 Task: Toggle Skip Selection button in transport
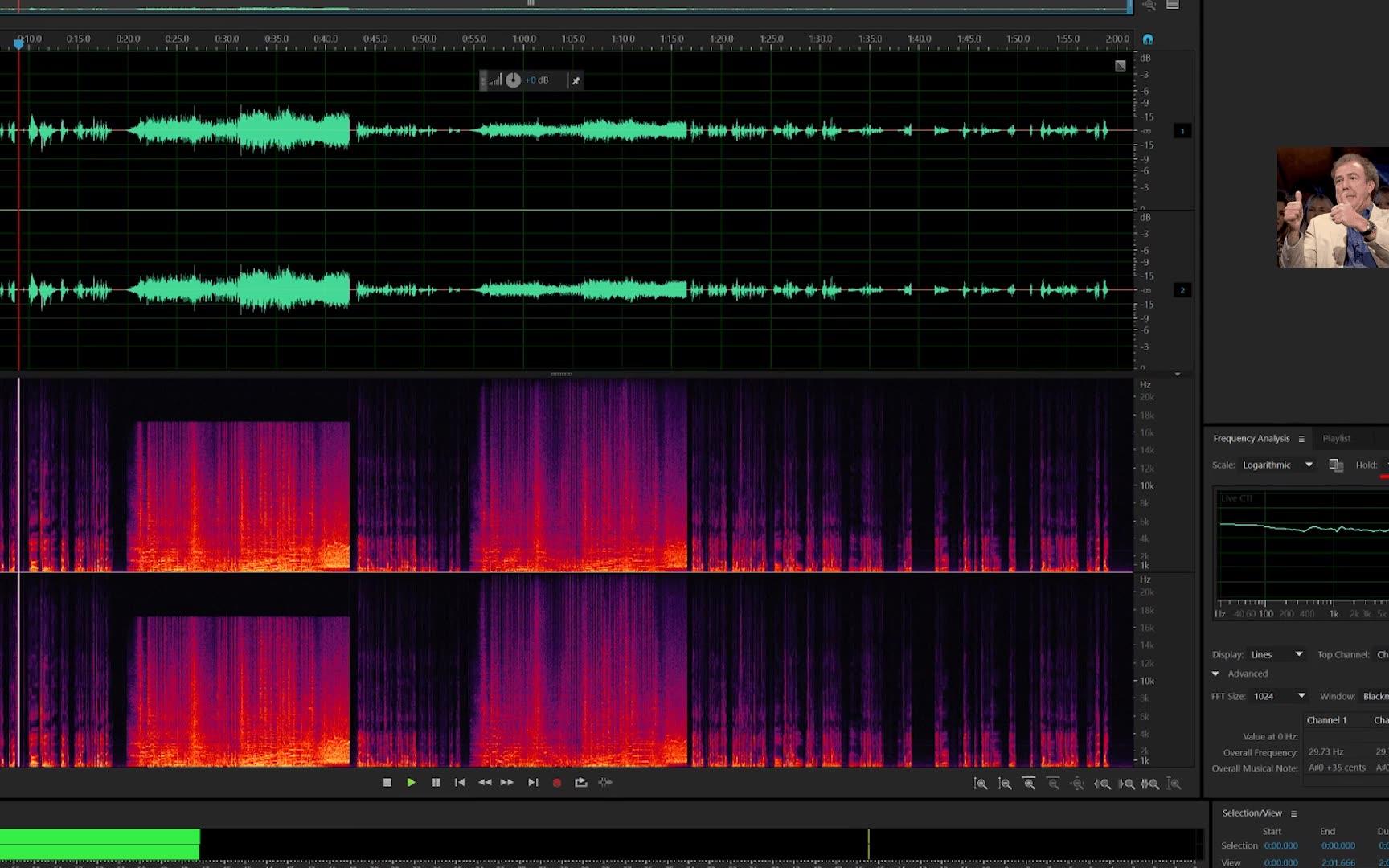pyautogui.click(x=605, y=782)
